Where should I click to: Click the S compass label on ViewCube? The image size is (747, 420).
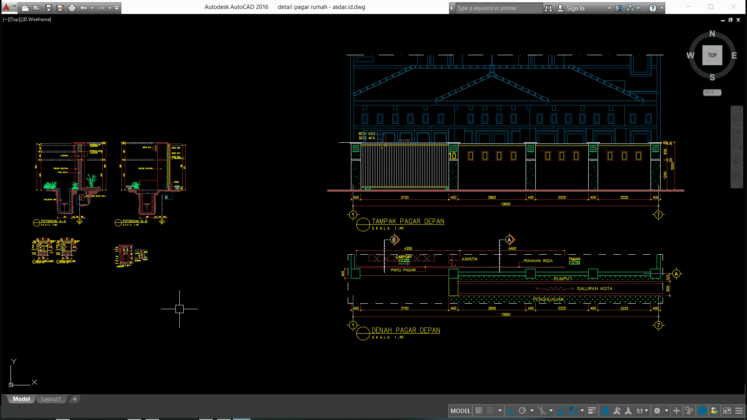pyautogui.click(x=712, y=77)
